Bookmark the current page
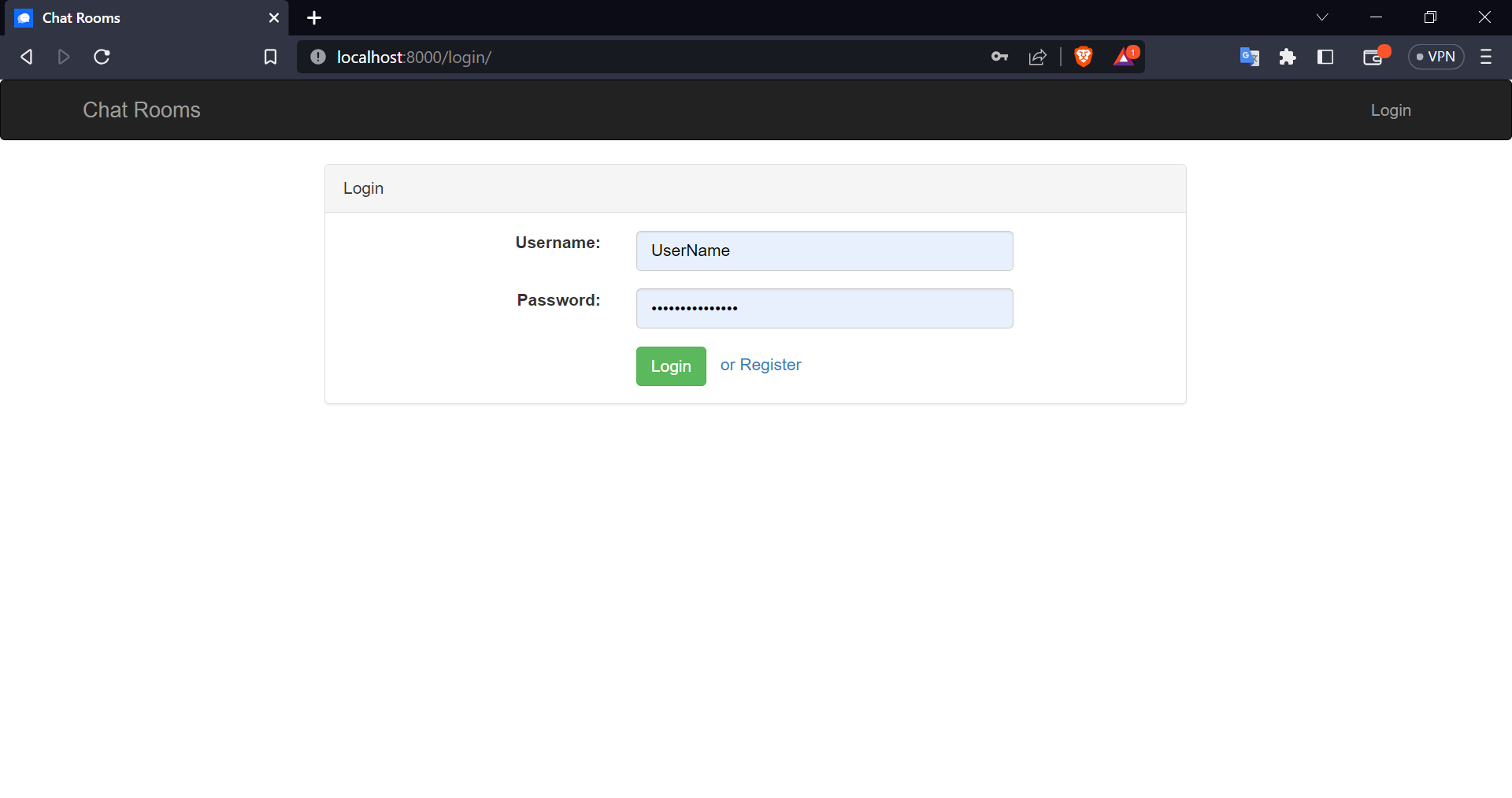 coord(270,57)
